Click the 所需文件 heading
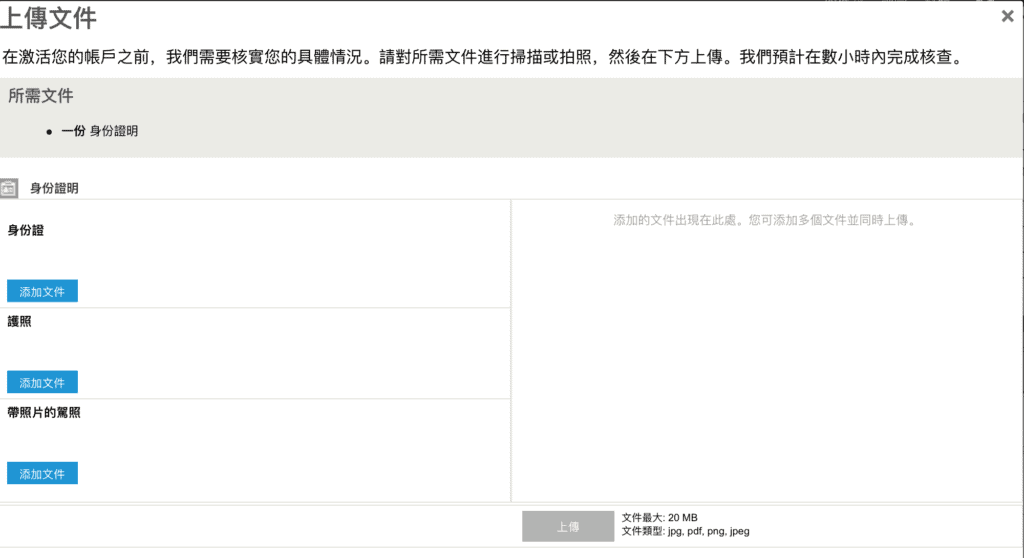1024x558 pixels. click(40, 96)
